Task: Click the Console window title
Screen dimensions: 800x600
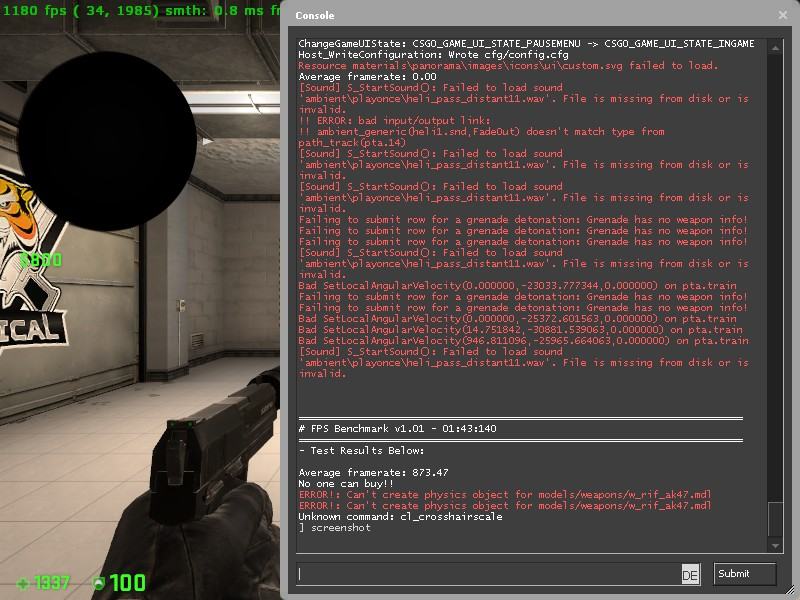Action: click(315, 16)
